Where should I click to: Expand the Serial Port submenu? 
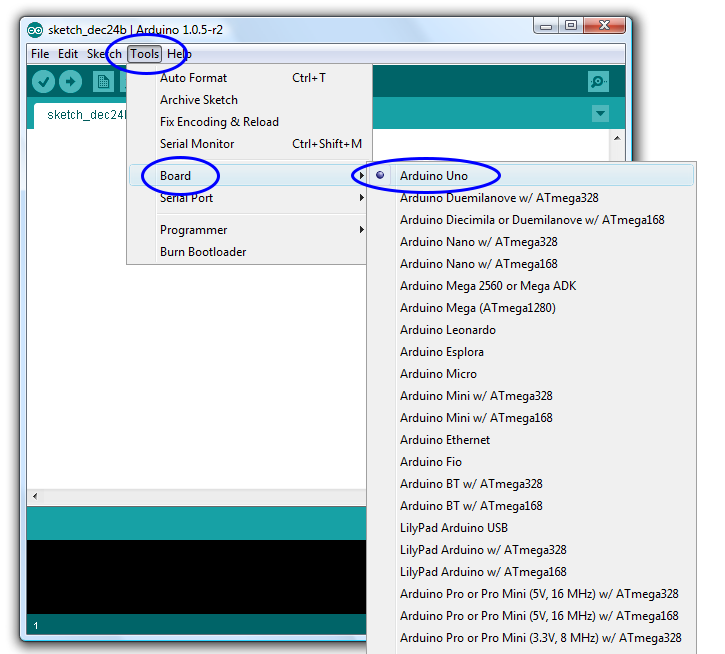pos(249,198)
